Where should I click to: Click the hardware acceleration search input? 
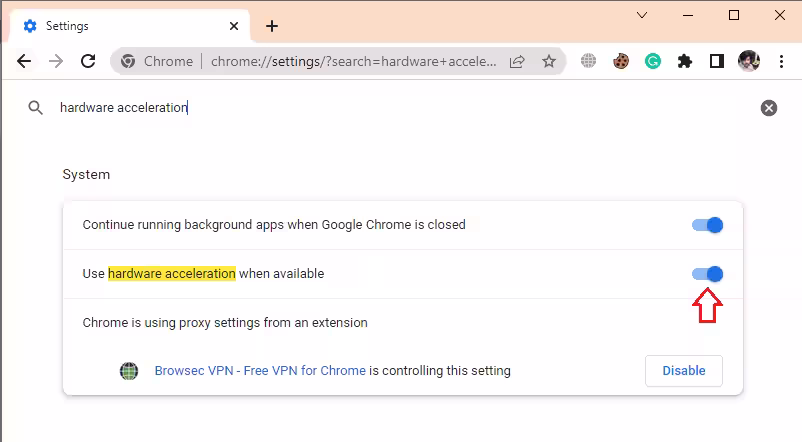pyautogui.click(x=400, y=108)
